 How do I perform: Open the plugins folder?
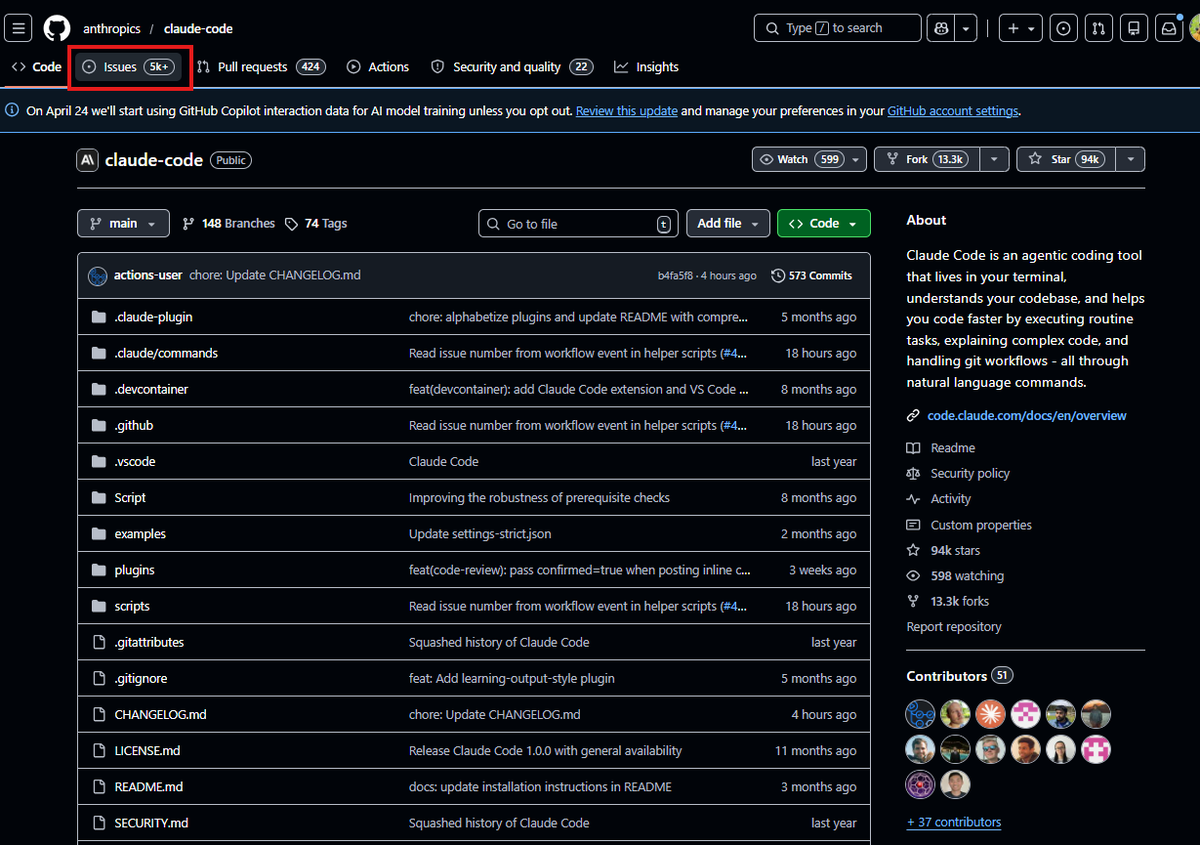(134, 570)
